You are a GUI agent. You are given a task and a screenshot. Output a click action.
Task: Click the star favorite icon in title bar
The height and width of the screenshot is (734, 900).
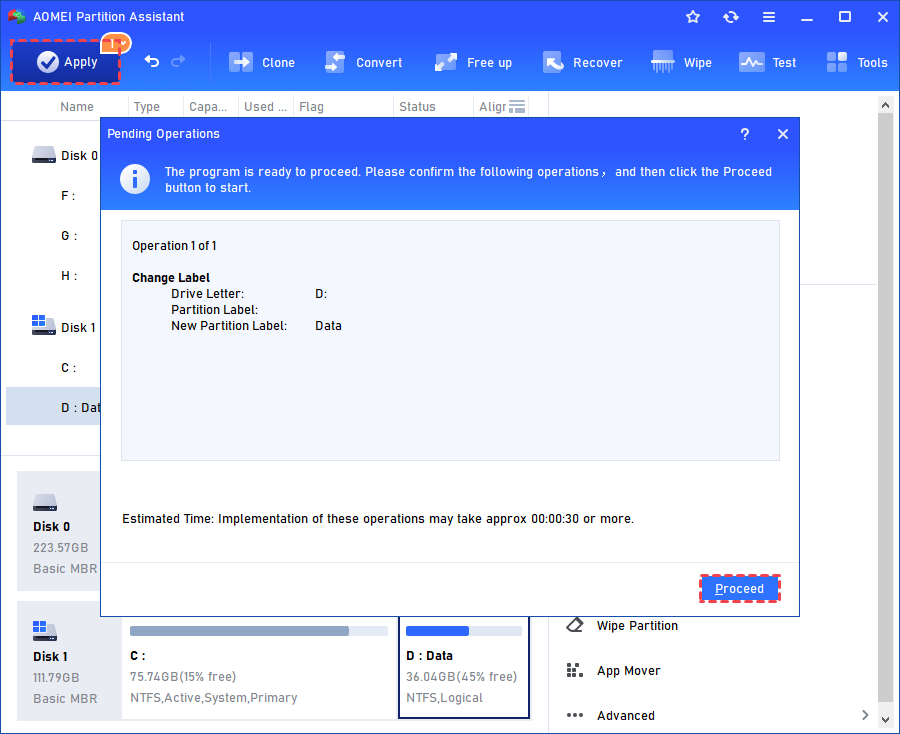pos(693,17)
